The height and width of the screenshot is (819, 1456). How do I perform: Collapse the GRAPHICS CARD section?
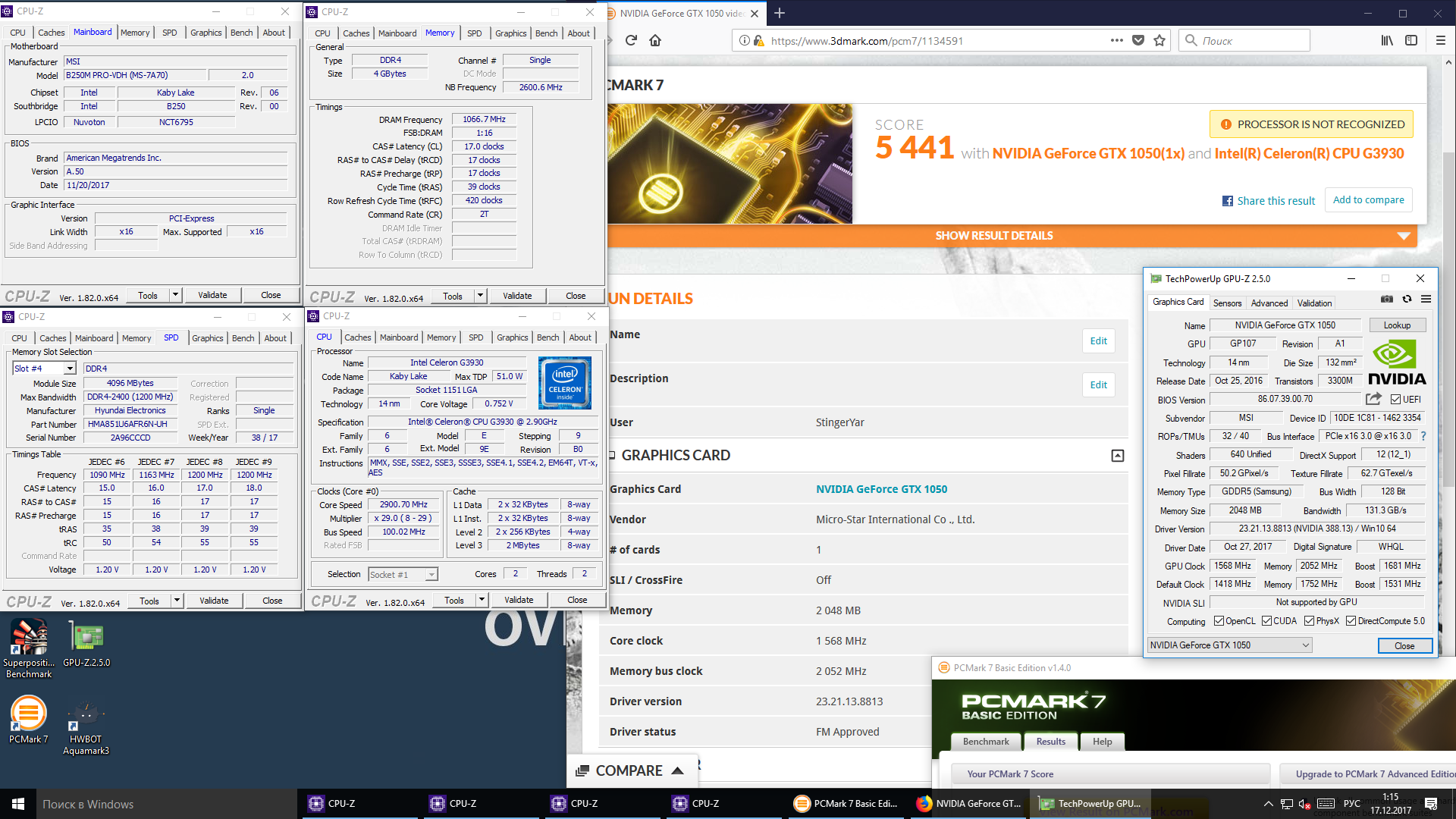pos(1117,456)
